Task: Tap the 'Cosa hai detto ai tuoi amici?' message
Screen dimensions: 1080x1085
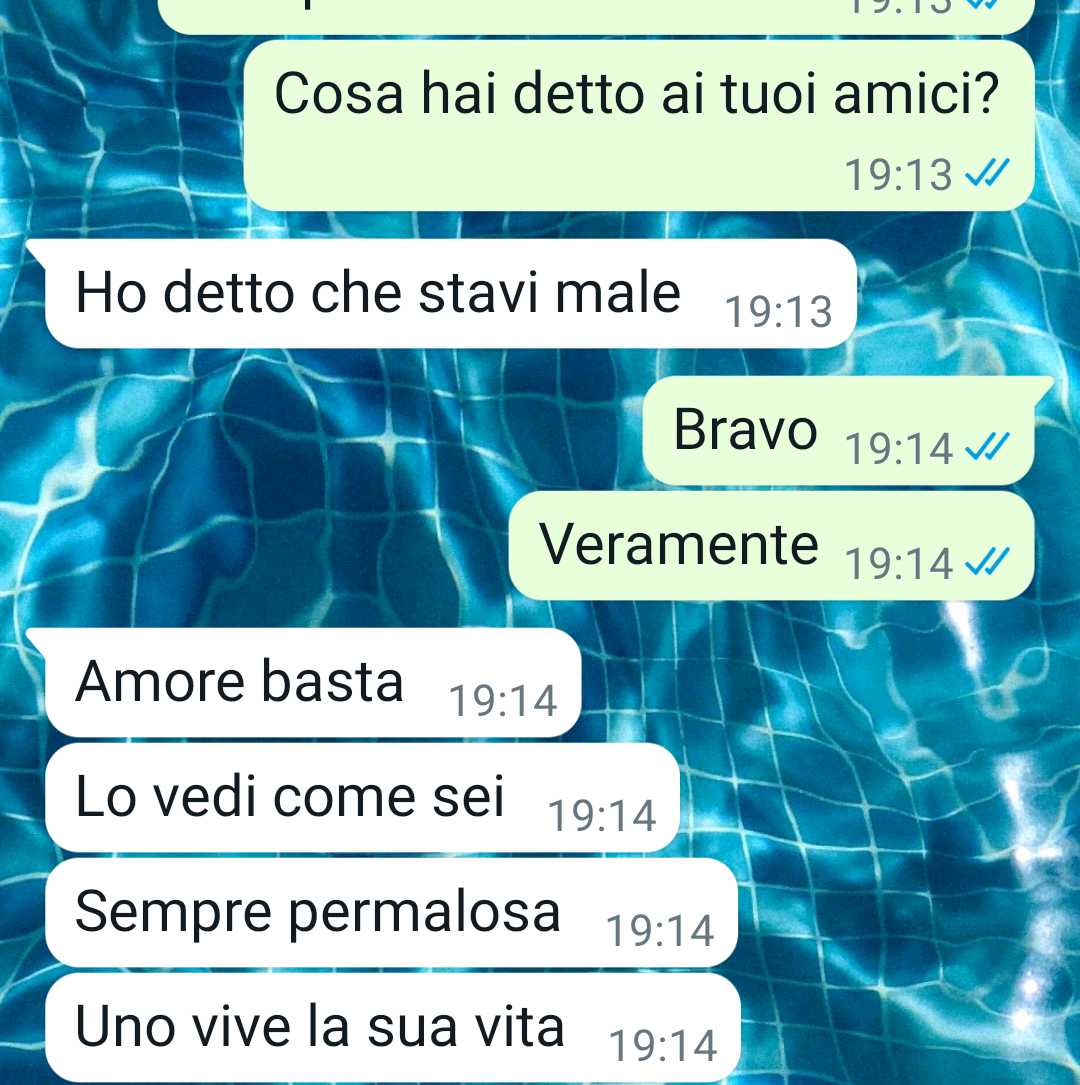Action: pos(639,125)
